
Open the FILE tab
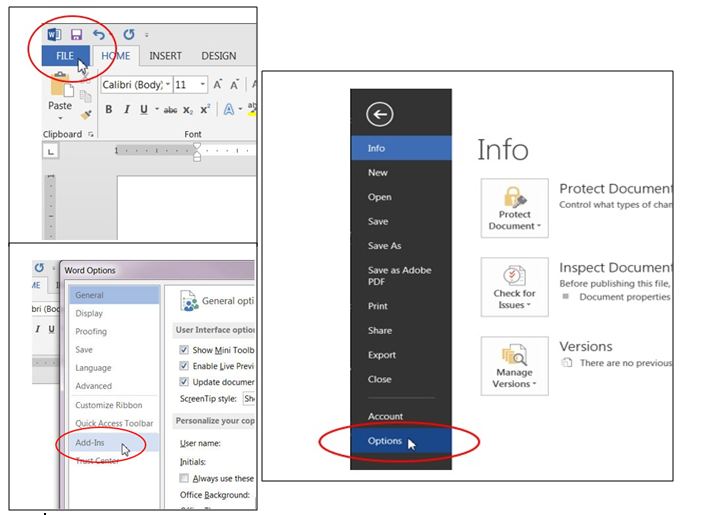click(65, 56)
